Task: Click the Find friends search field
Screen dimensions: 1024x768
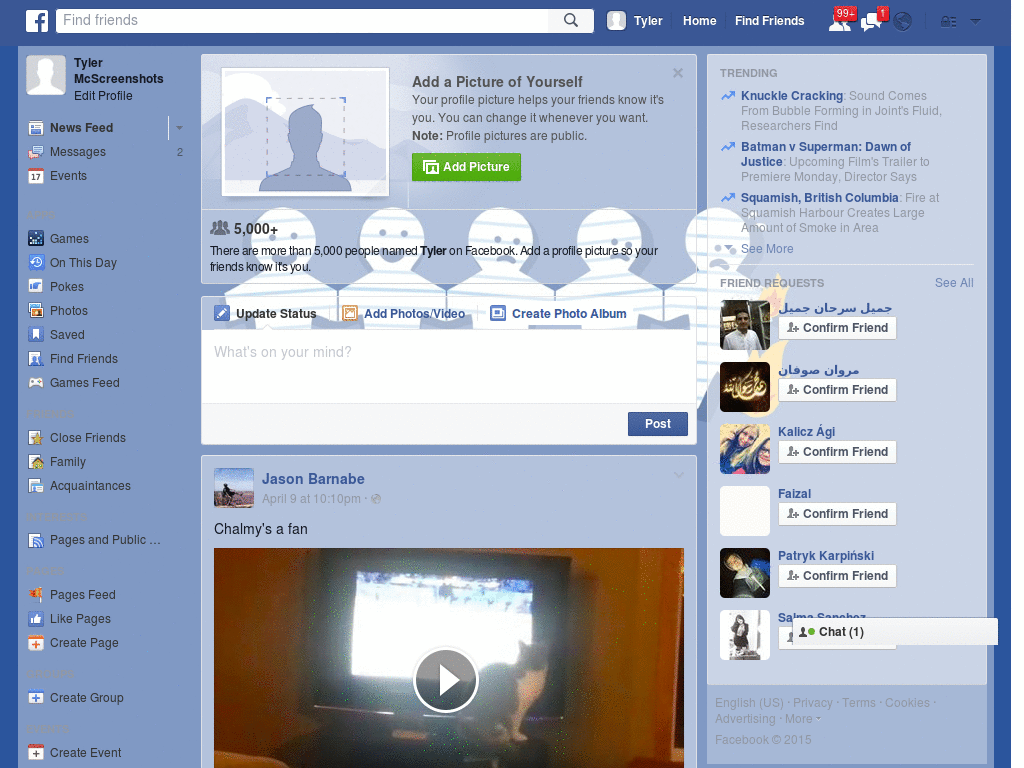Action: [302, 20]
